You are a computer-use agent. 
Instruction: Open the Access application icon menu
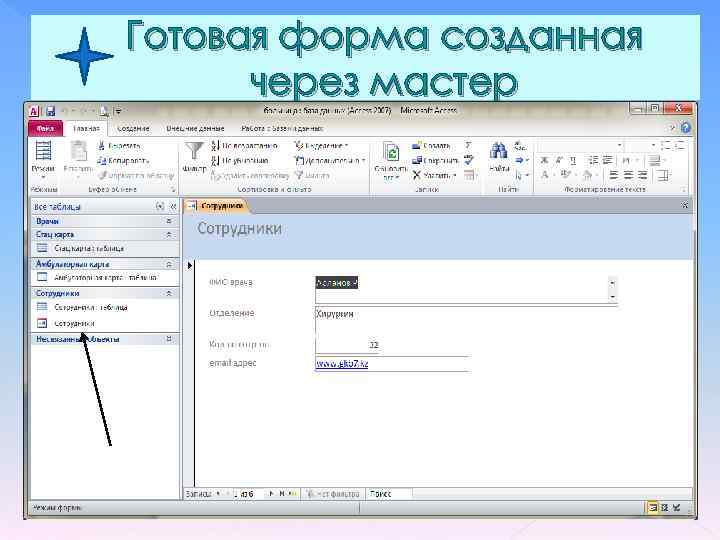(x=34, y=111)
